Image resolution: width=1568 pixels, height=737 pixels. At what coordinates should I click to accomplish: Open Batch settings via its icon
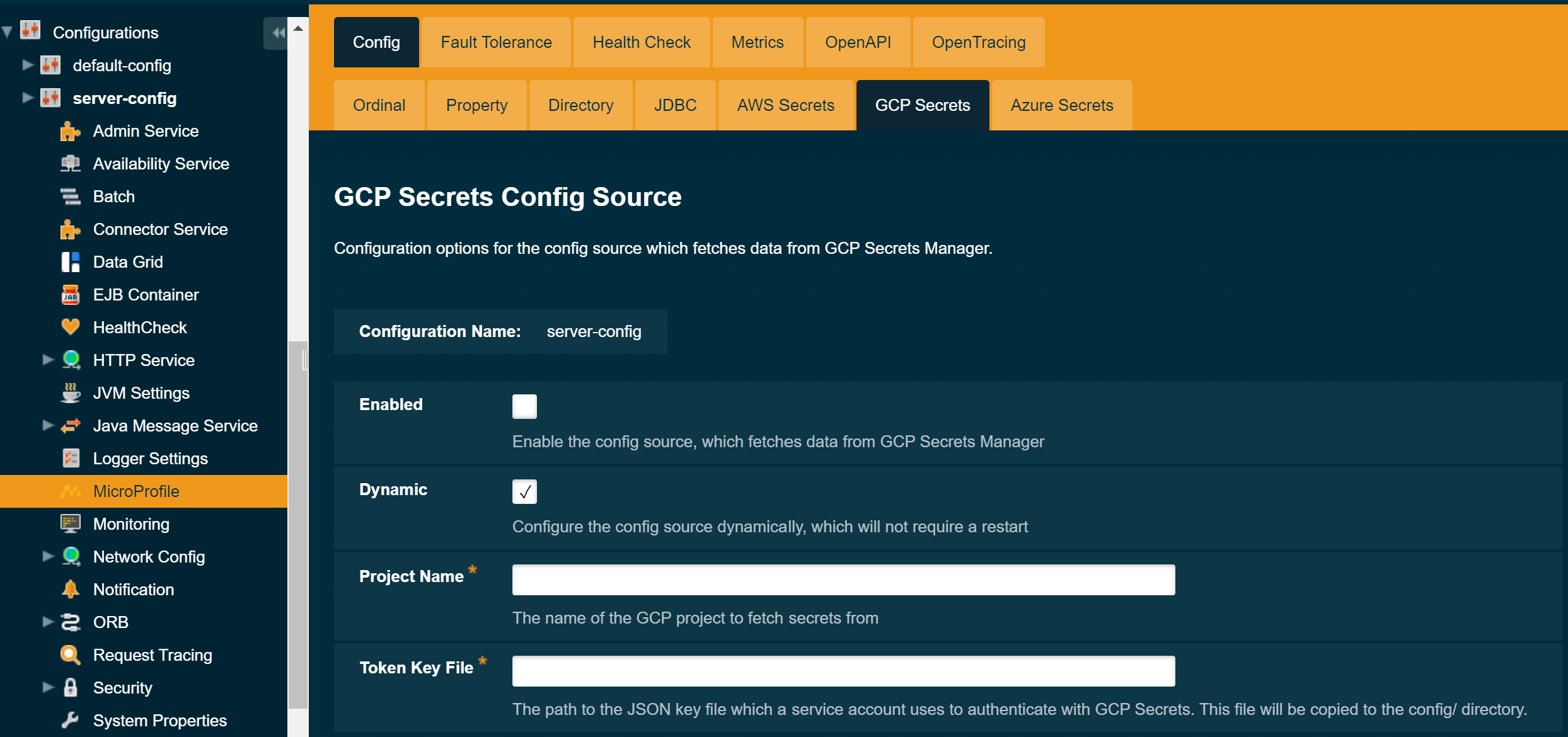pos(71,197)
